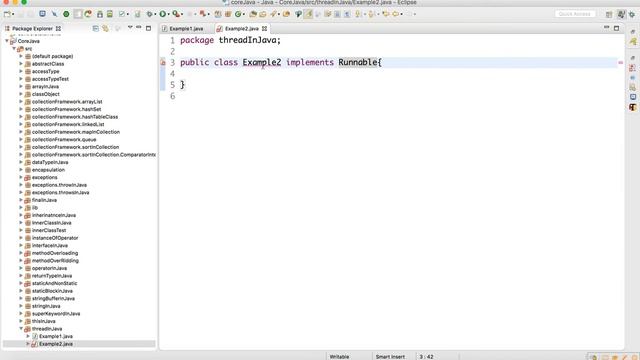
Task: Click the Debug bug icon
Action: tap(150, 14)
